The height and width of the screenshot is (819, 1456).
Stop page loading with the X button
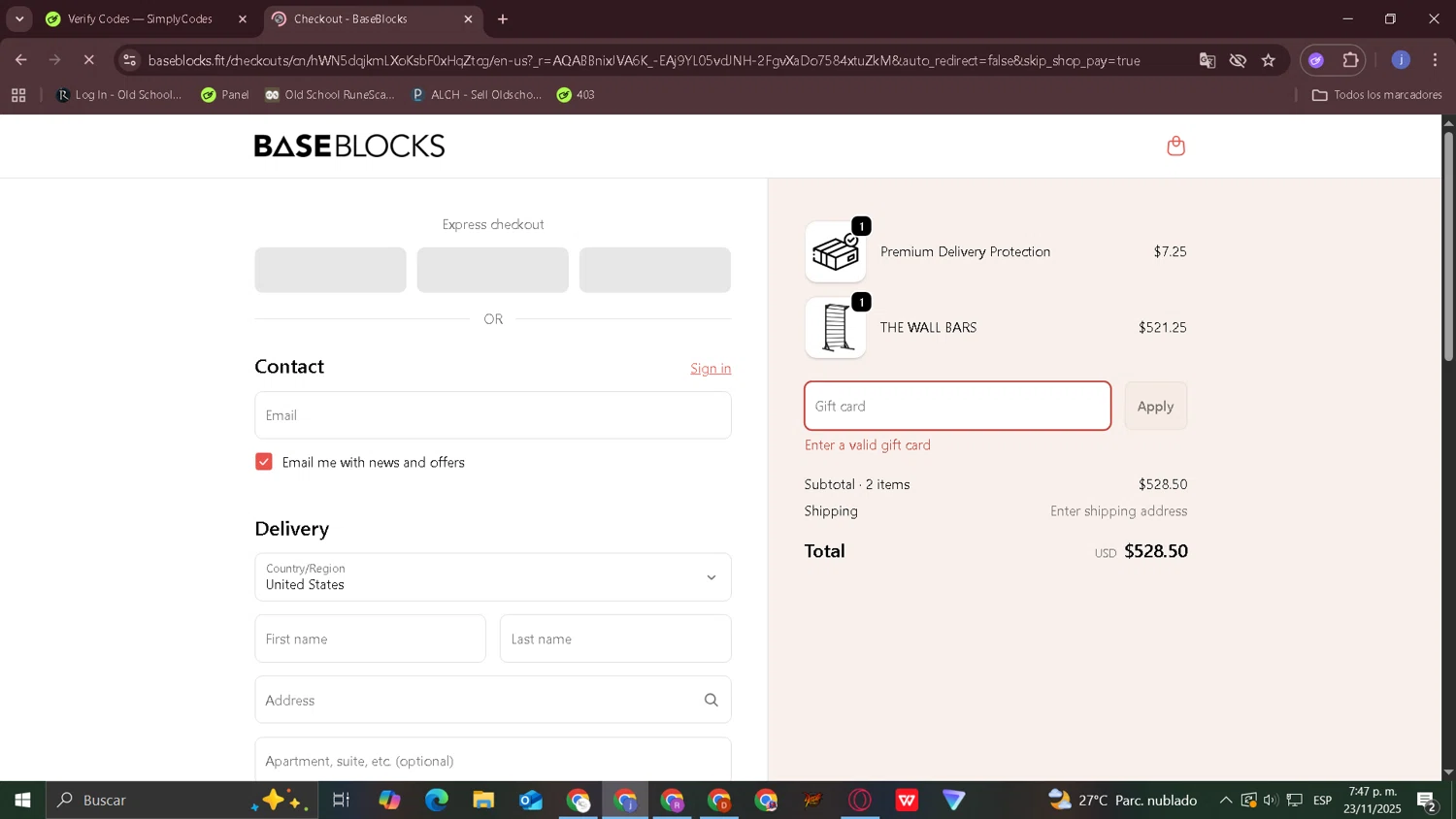pyautogui.click(x=88, y=60)
